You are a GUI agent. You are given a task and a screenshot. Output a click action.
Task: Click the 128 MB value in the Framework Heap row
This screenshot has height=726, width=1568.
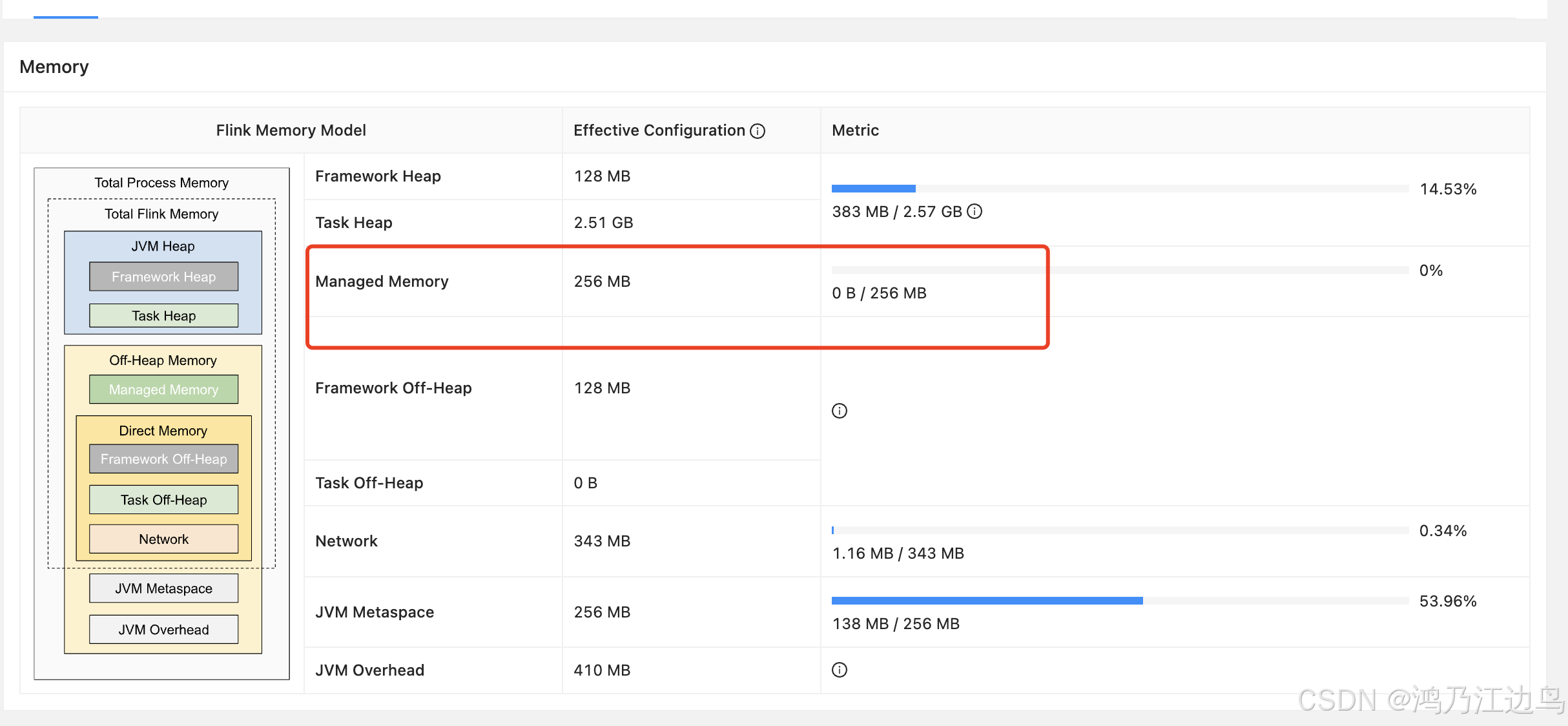[x=602, y=176]
